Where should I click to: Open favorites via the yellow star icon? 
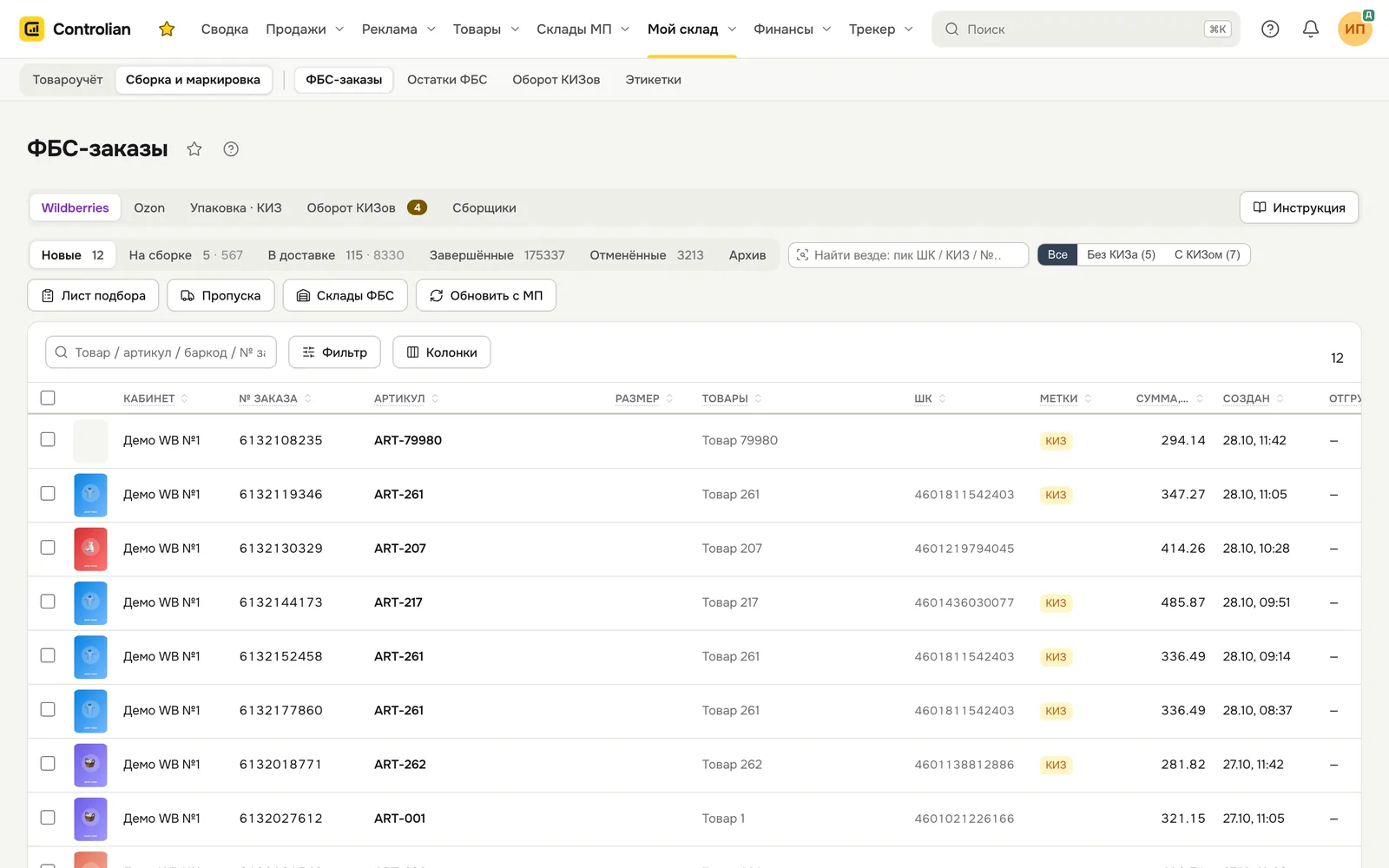(167, 29)
